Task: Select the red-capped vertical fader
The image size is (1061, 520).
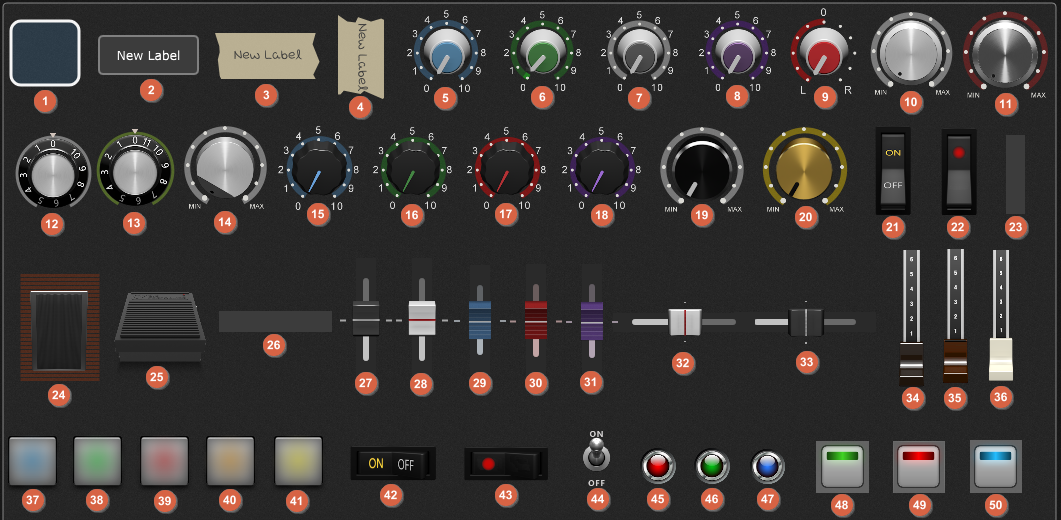Action: (536, 320)
